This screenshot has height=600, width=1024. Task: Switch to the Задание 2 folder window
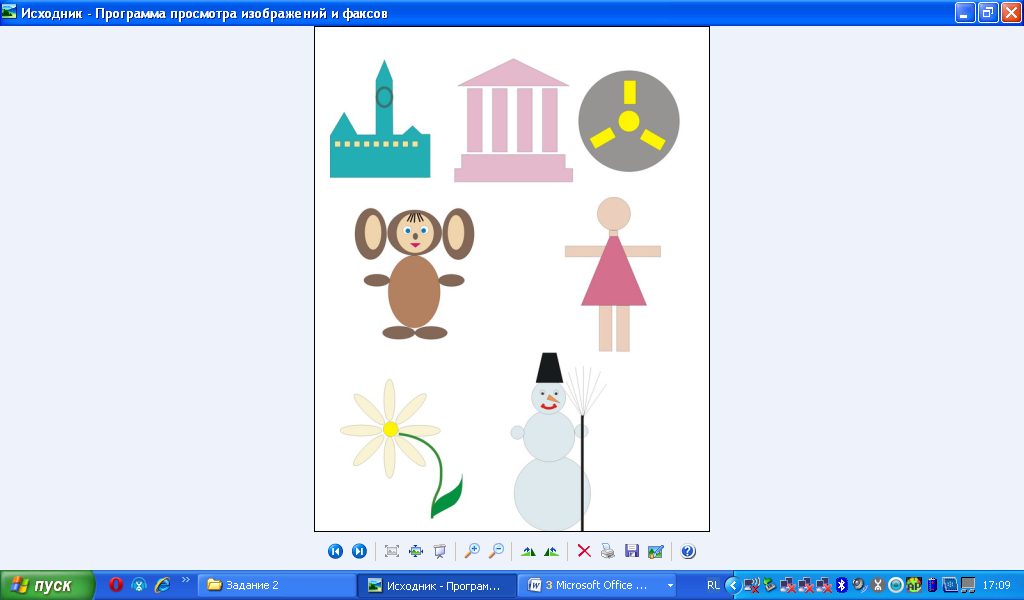coord(276,585)
